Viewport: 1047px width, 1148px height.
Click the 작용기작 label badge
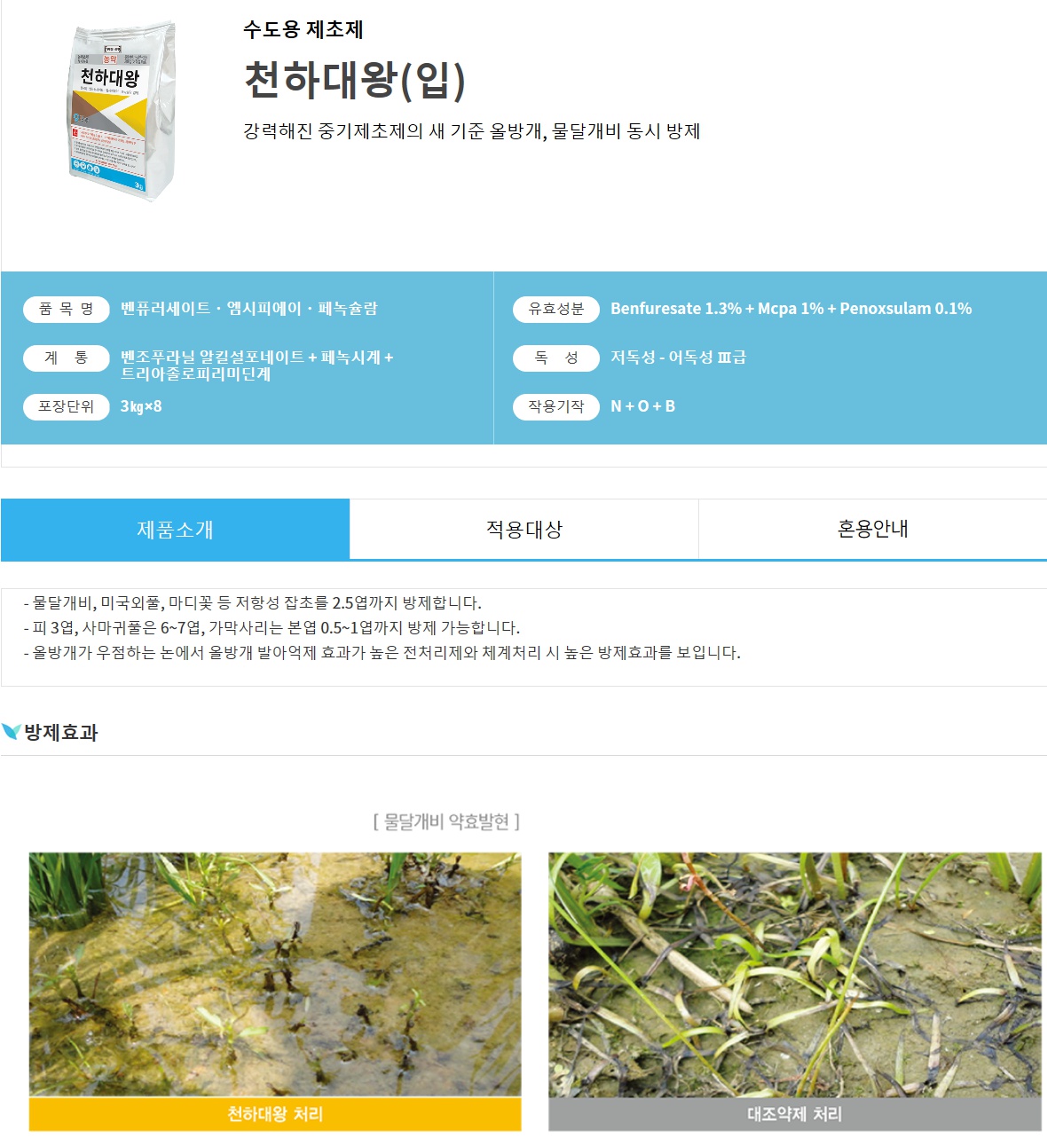[556, 406]
